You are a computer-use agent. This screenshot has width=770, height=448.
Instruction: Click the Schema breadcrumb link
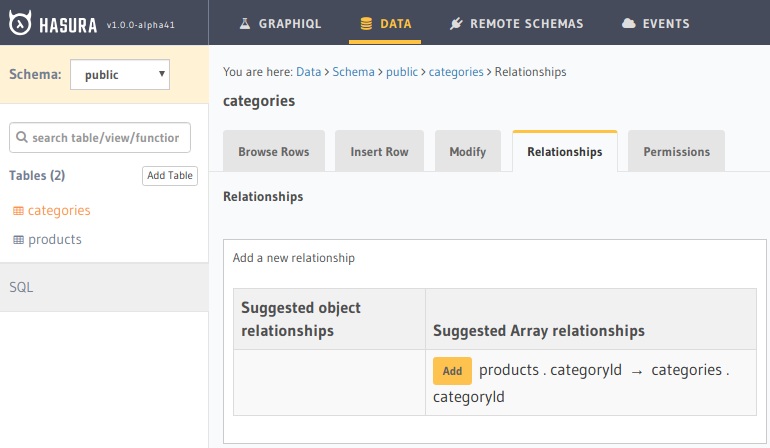354,72
